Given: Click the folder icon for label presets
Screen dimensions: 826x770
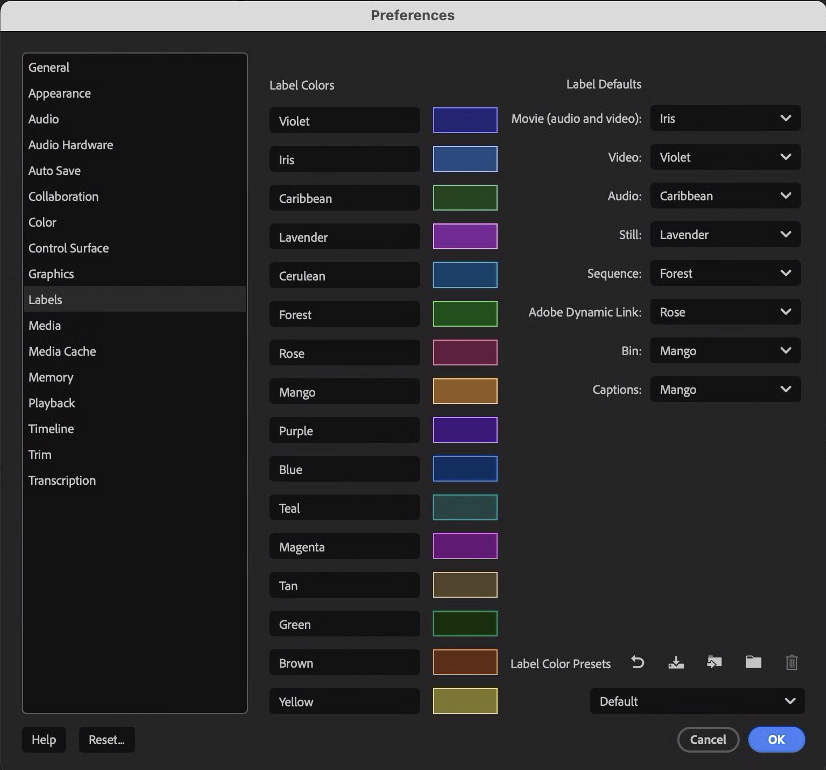Looking at the screenshot, I should [753, 663].
